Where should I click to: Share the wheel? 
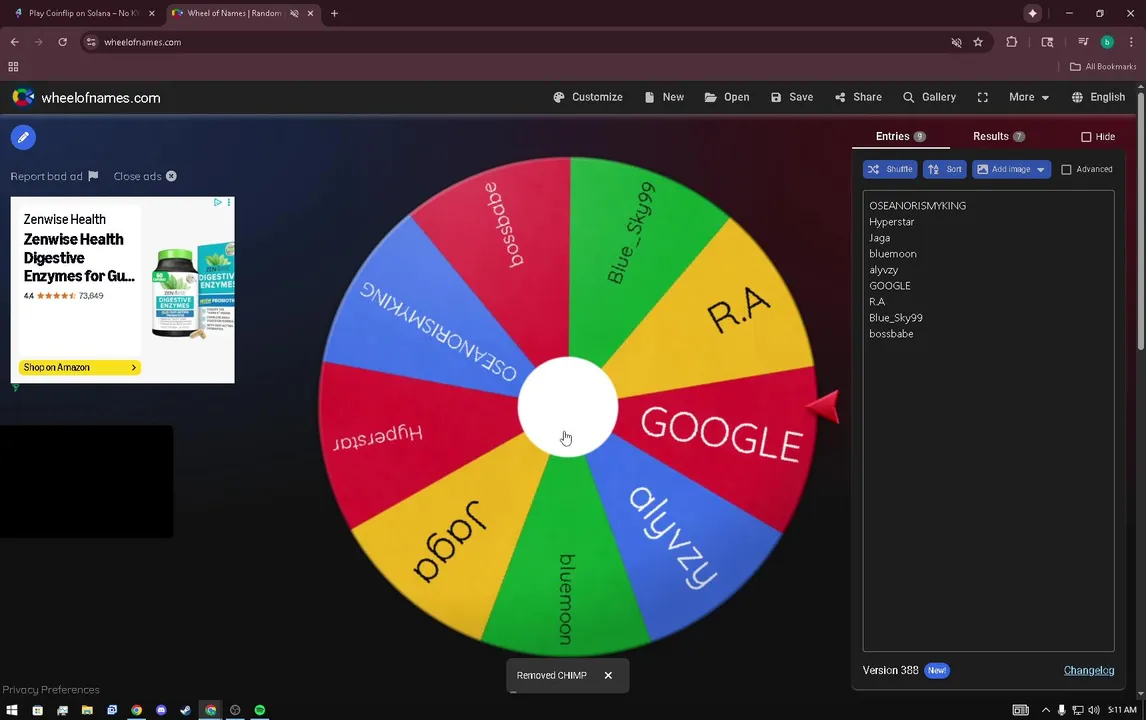858,97
